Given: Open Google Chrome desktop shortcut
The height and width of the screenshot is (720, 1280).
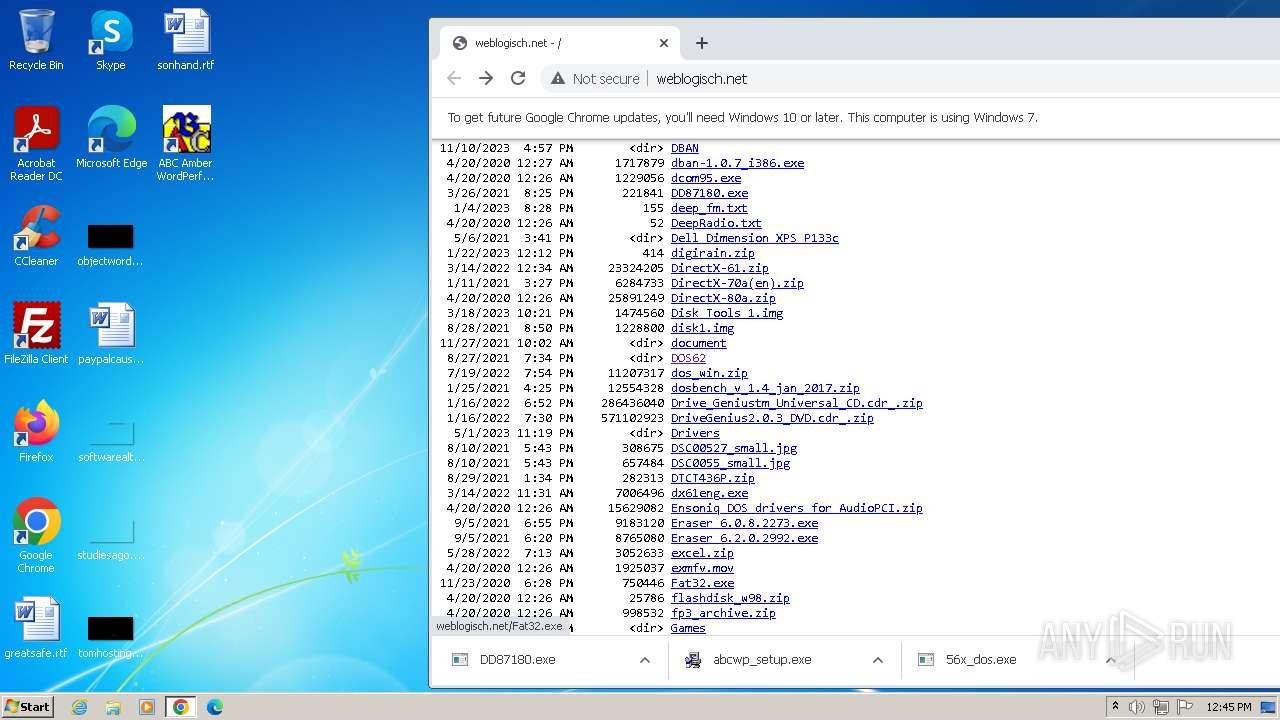Looking at the screenshot, I should pyautogui.click(x=36, y=535).
